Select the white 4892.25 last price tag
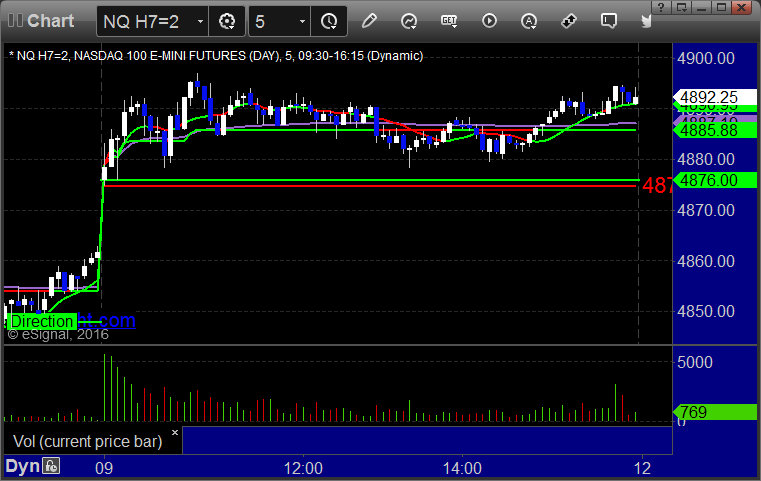 714,97
